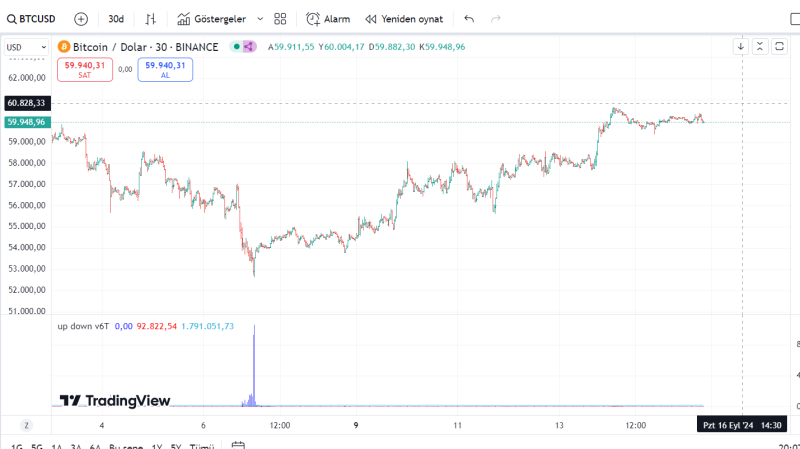Image resolution: width=800 pixels, height=449 pixels.
Task: Expand the arrow next to Göstergeler
Action: coord(260,18)
